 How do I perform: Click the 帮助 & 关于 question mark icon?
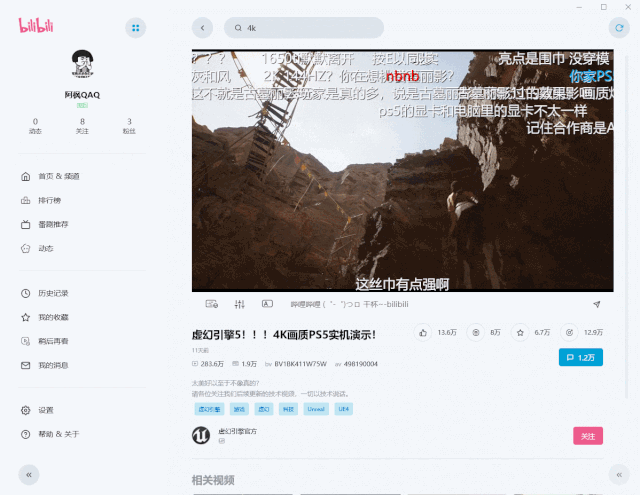[26, 434]
